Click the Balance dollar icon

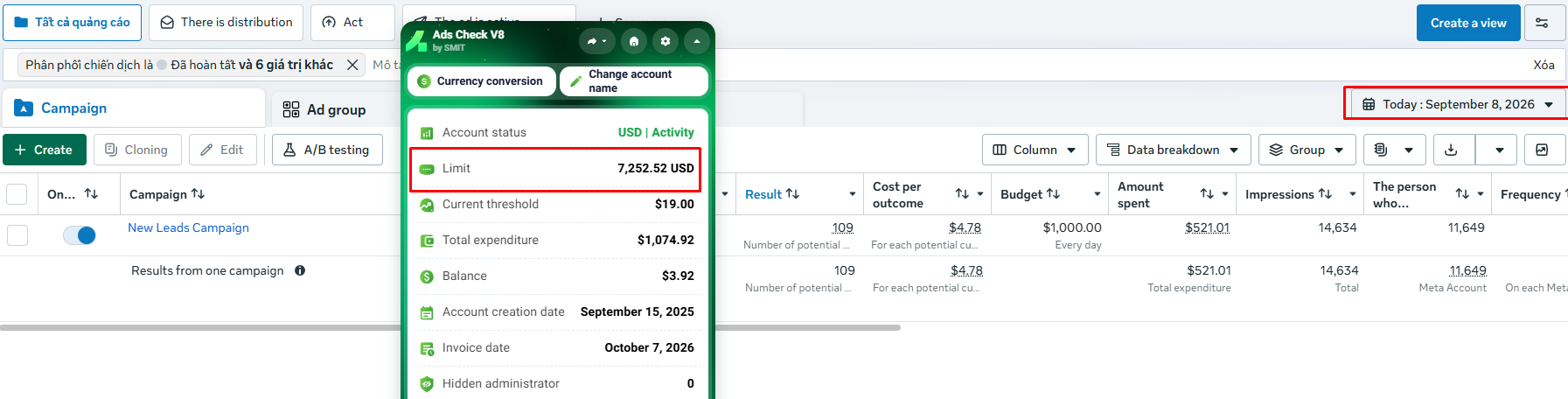(427, 276)
